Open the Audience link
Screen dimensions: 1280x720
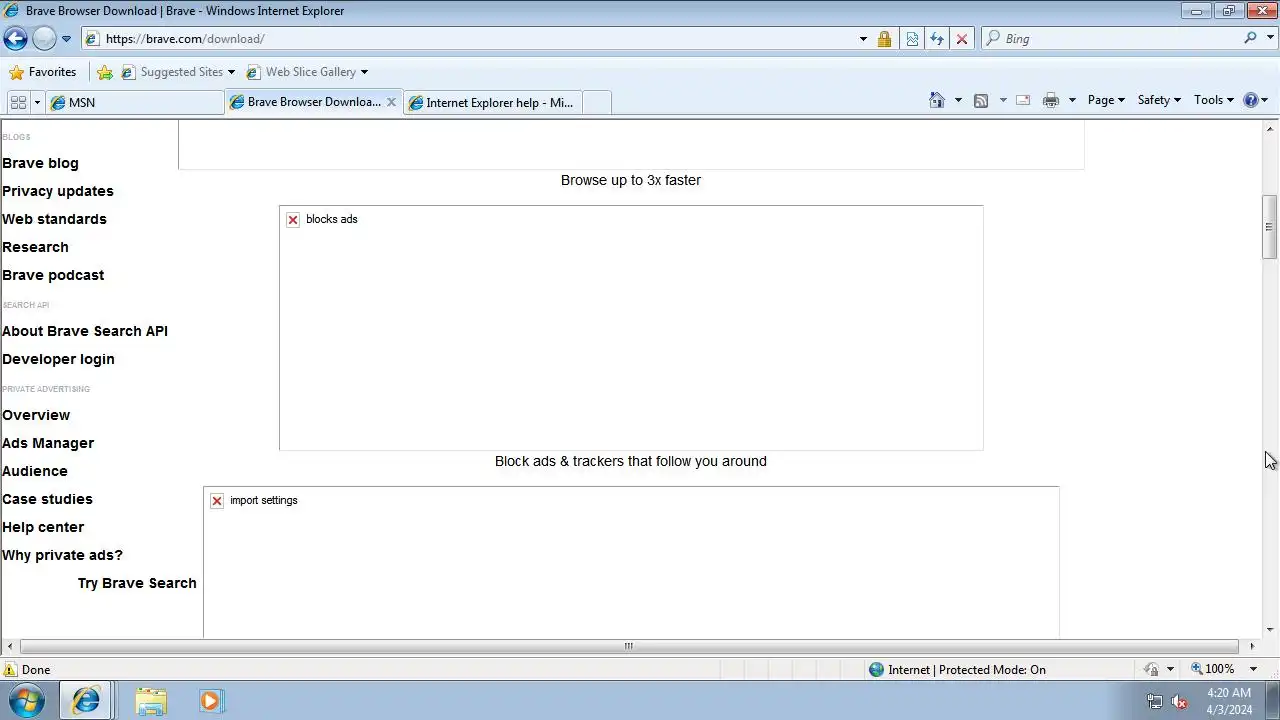coord(35,471)
